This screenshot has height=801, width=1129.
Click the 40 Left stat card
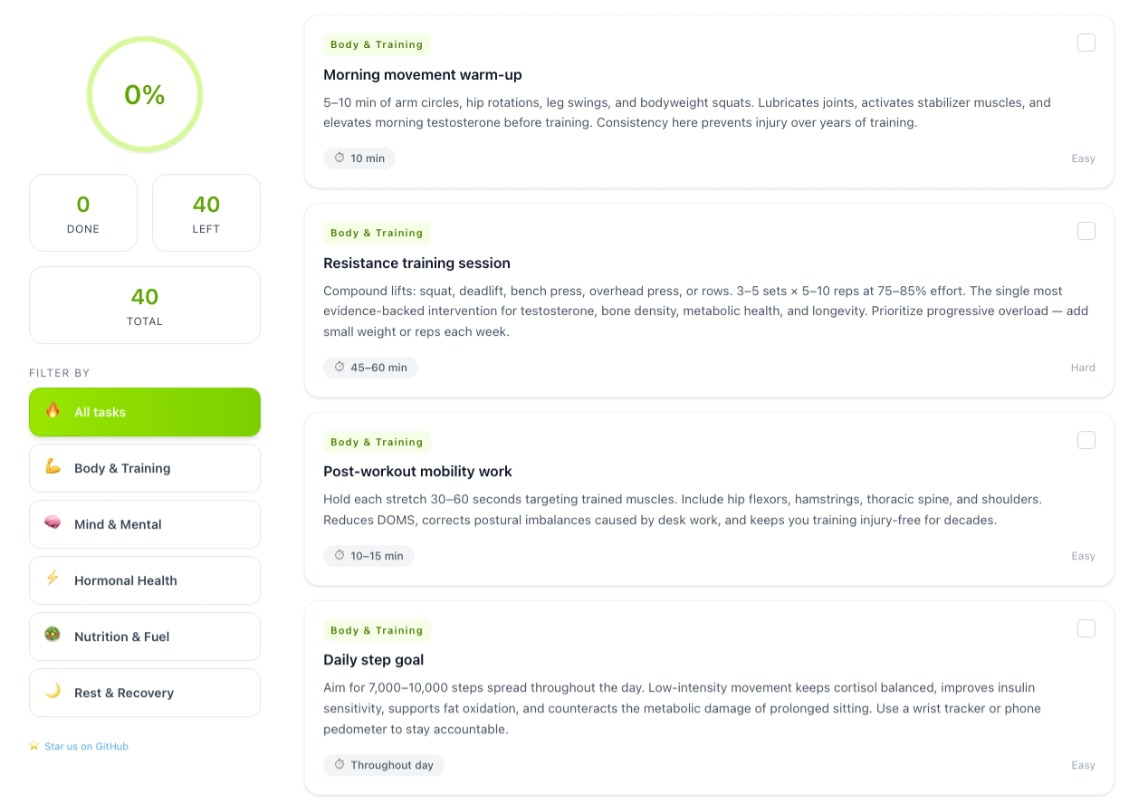coord(206,213)
